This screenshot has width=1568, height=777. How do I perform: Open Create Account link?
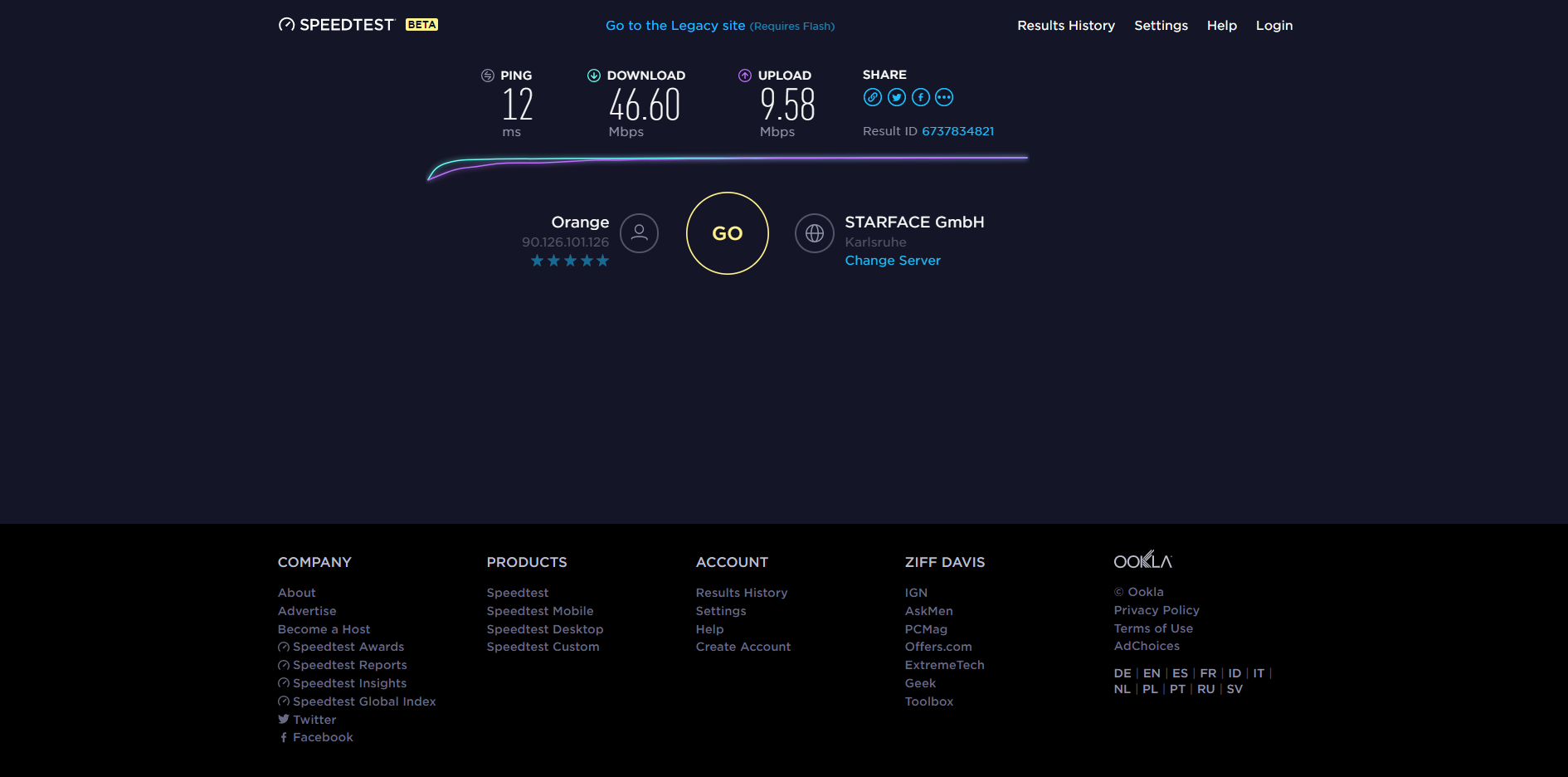(743, 647)
